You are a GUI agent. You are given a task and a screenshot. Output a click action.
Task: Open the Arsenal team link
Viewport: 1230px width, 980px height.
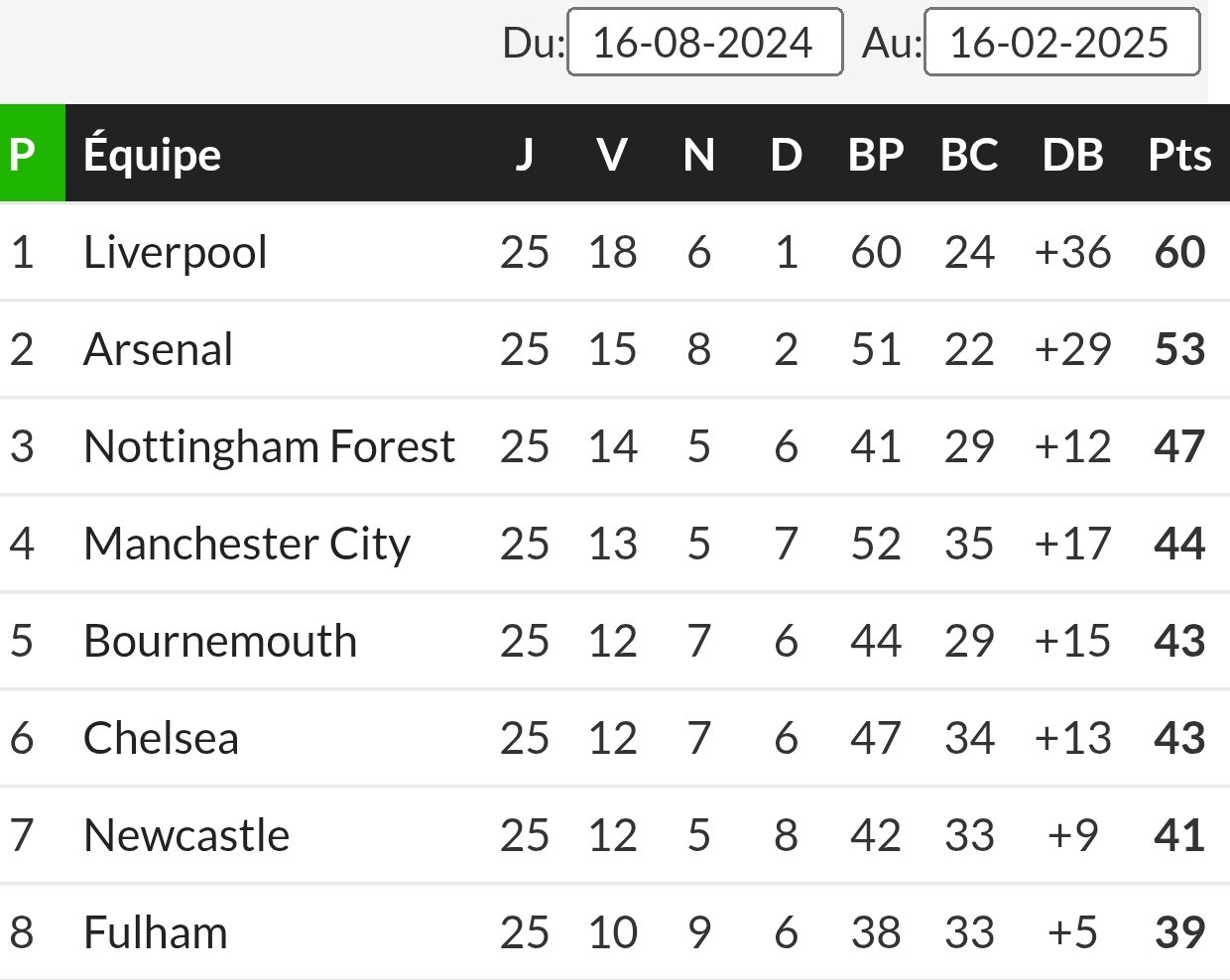[159, 349]
